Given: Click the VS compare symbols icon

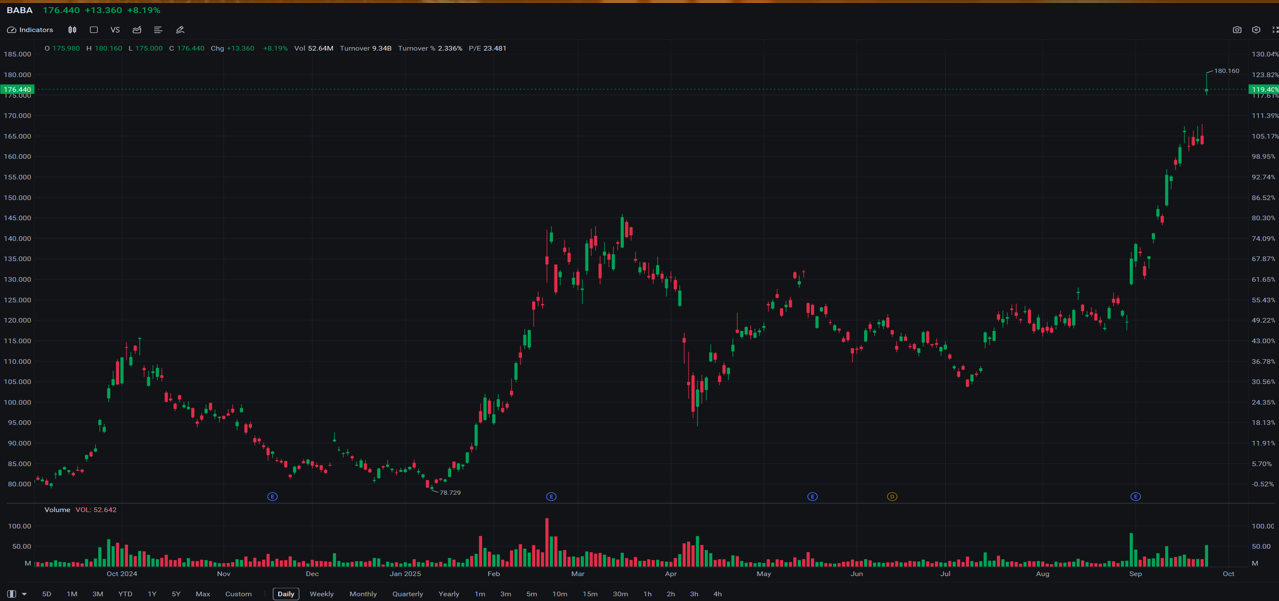Looking at the screenshot, I should [115, 30].
